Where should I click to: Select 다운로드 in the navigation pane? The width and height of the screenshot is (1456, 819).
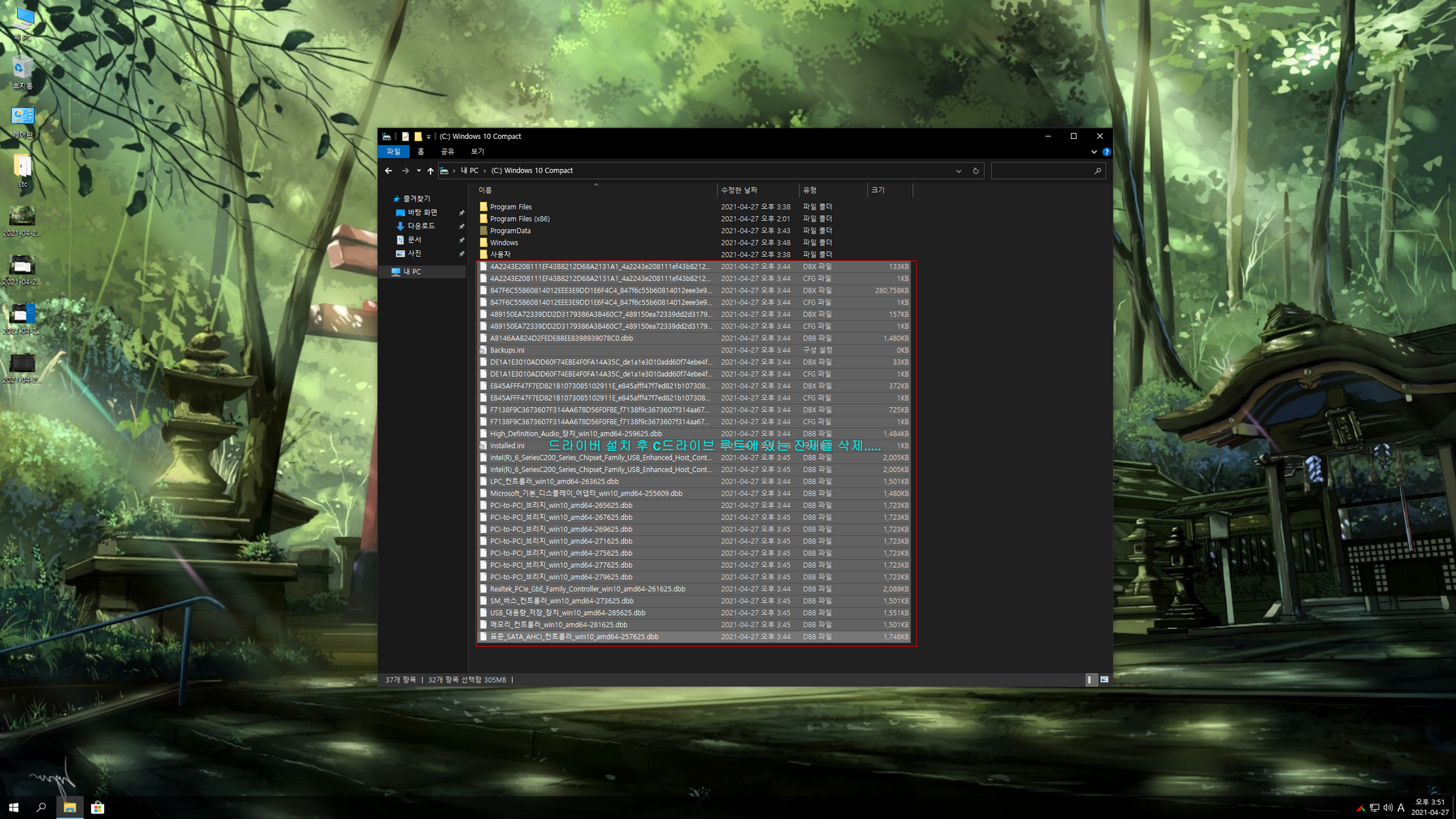pos(421,226)
